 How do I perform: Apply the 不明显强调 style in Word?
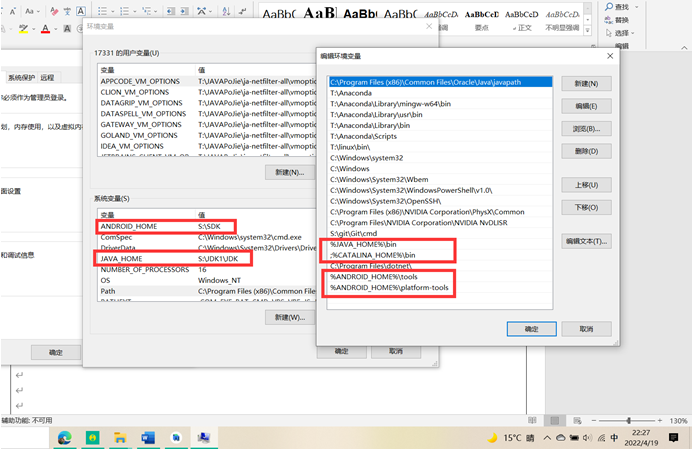[562, 20]
